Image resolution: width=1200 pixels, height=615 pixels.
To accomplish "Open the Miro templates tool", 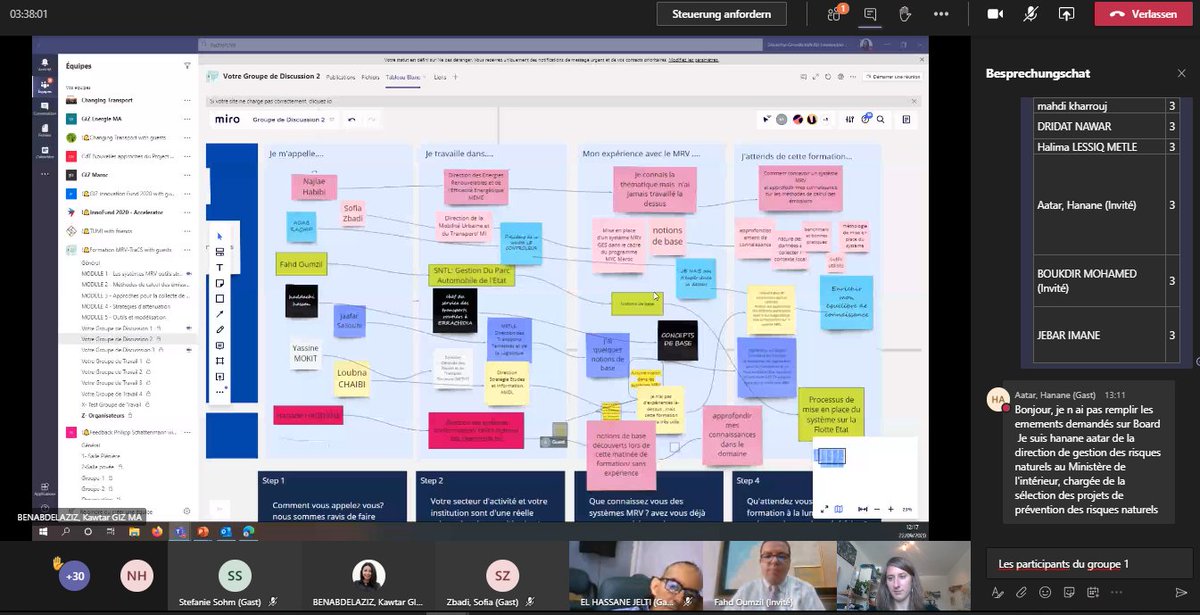I will click(220, 252).
